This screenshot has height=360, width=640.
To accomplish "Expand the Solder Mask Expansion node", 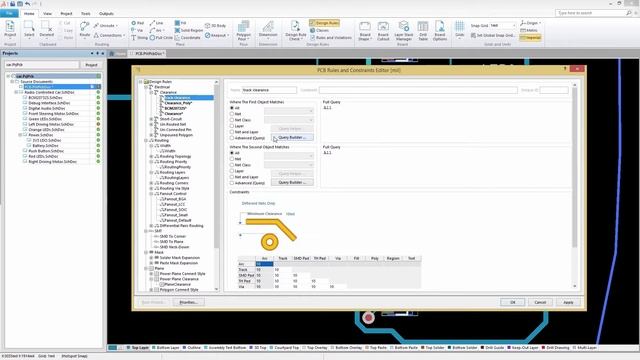I will pos(151,258).
